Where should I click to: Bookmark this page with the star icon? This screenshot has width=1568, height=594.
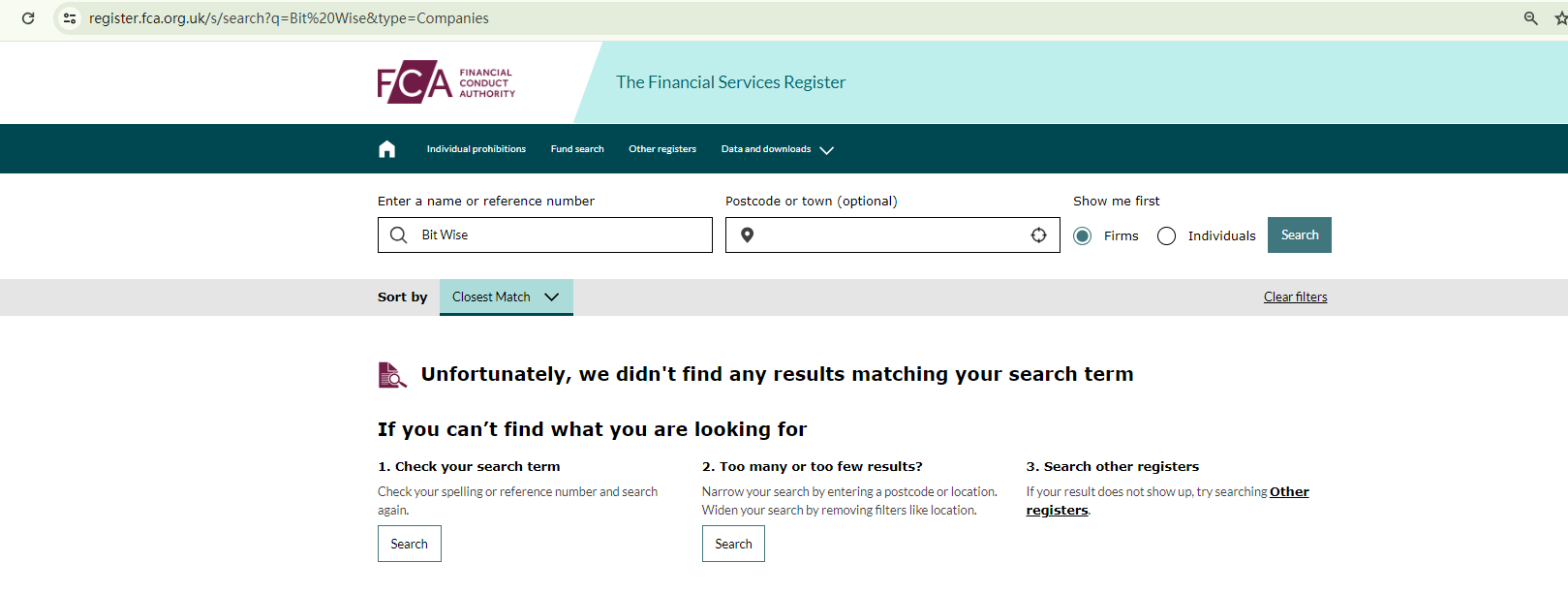[1560, 18]
